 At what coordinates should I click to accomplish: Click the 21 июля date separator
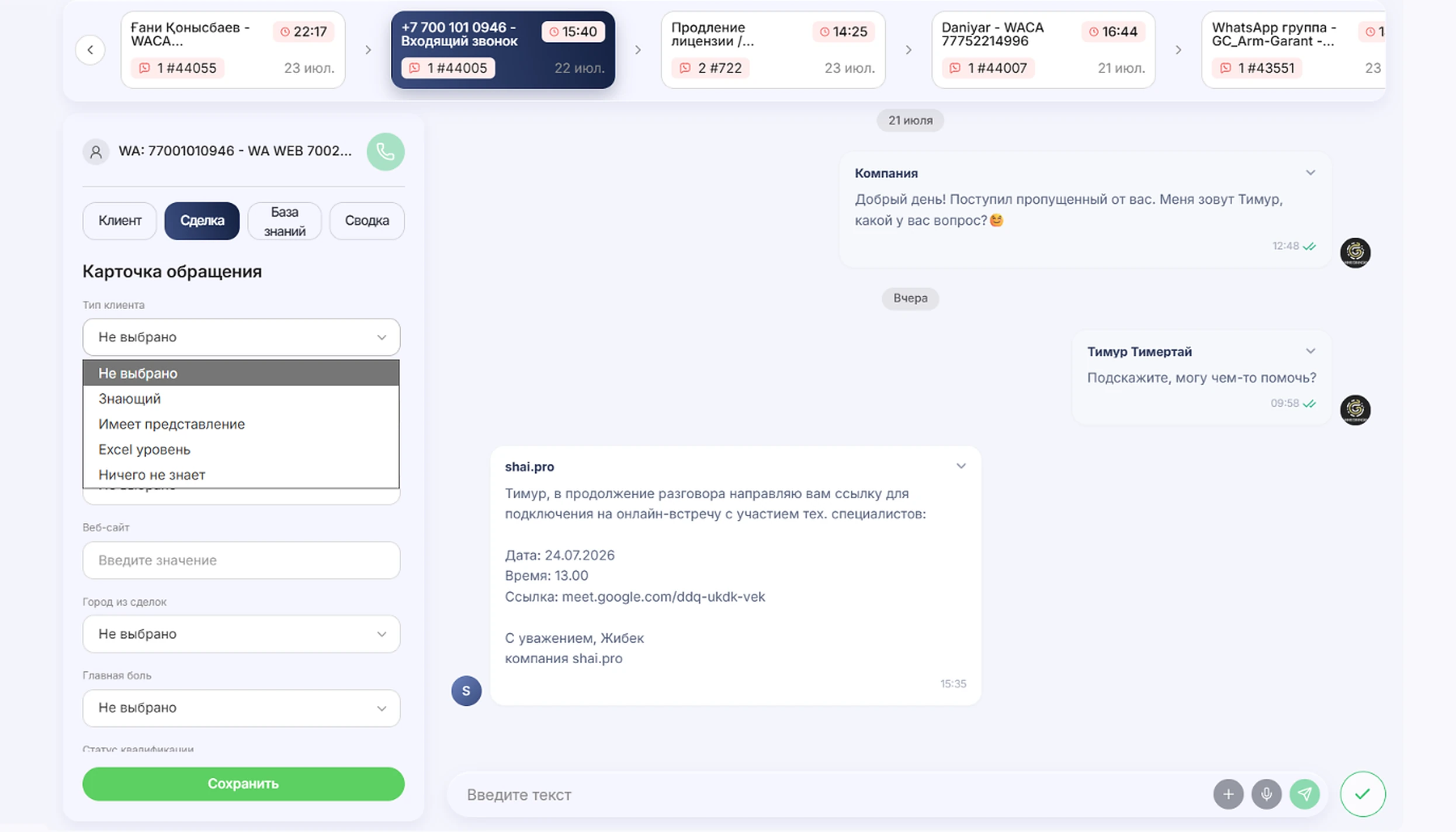pyautogui.click(x=910, y=120)
